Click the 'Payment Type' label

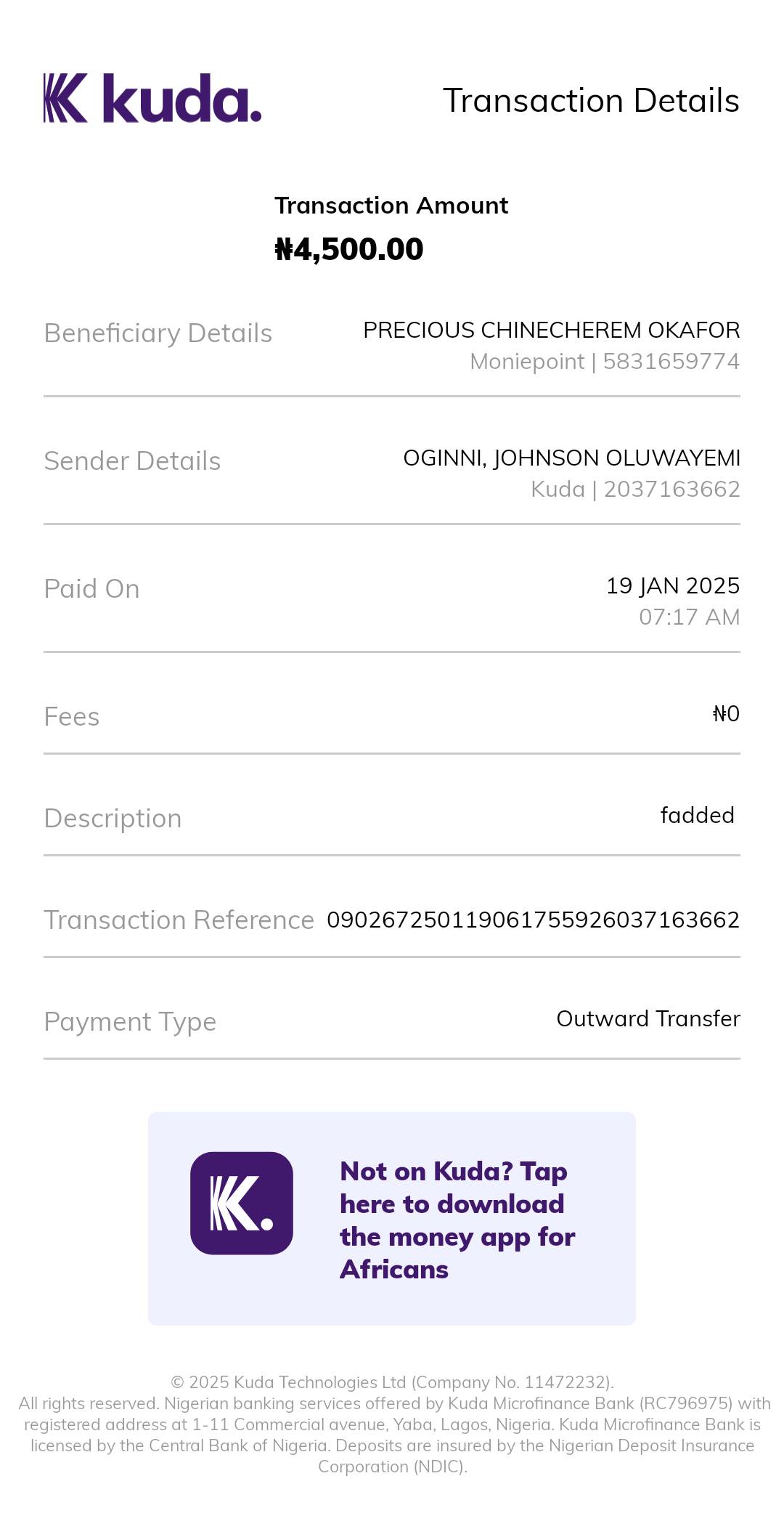130,1022
